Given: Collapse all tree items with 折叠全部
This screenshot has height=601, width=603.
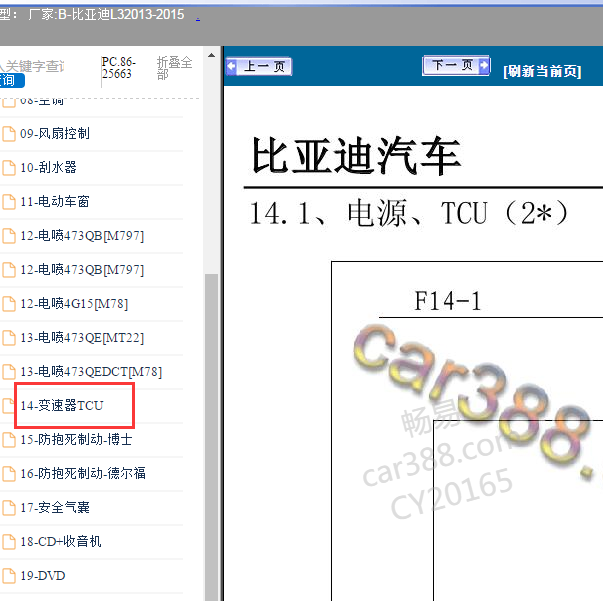Looking at the screenshot, I should (174, 68).
